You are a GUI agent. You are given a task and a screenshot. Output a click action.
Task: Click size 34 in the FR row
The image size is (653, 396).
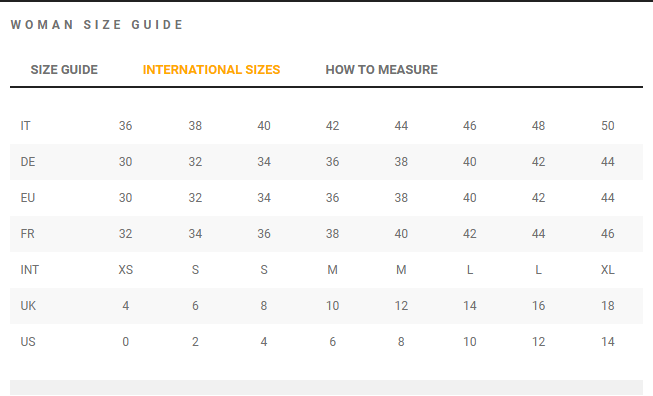point(195,234)
